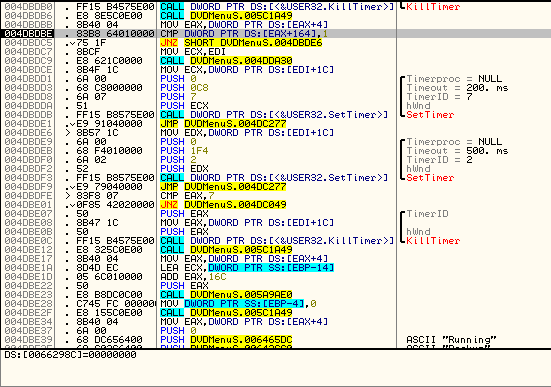551x387 pixels.
Task: Select CALL DVDMenuS.005C1A49 at 004DBE12
Action: pyautogui.click(x=226, y=250)
